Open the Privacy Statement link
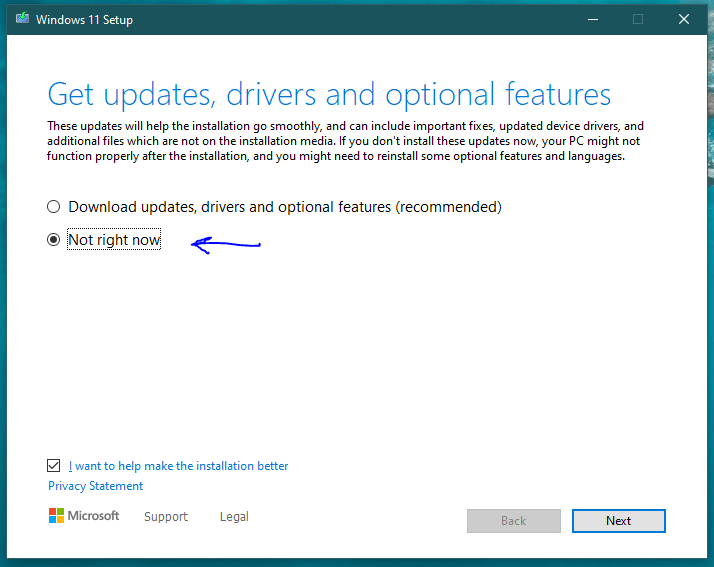The height and width of the screenshot is (567, 714). pos(96,486)
